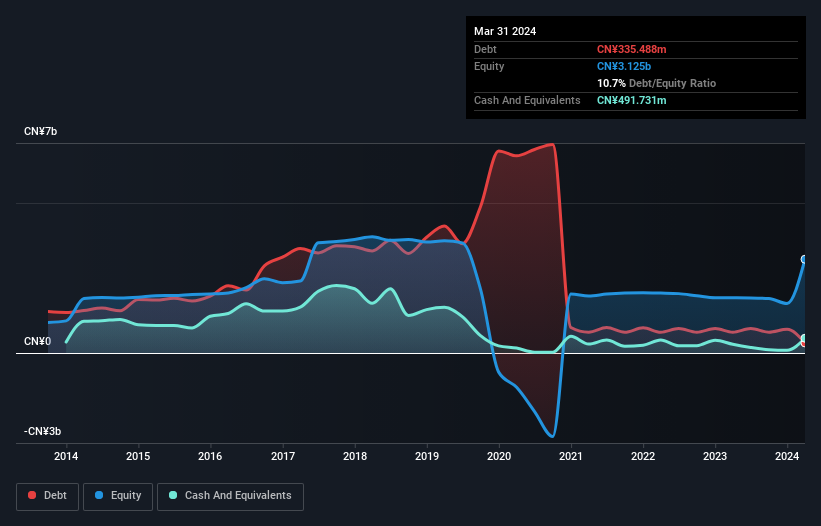
Task: Click the teal Cash legend dot
Action: point(173,495)
